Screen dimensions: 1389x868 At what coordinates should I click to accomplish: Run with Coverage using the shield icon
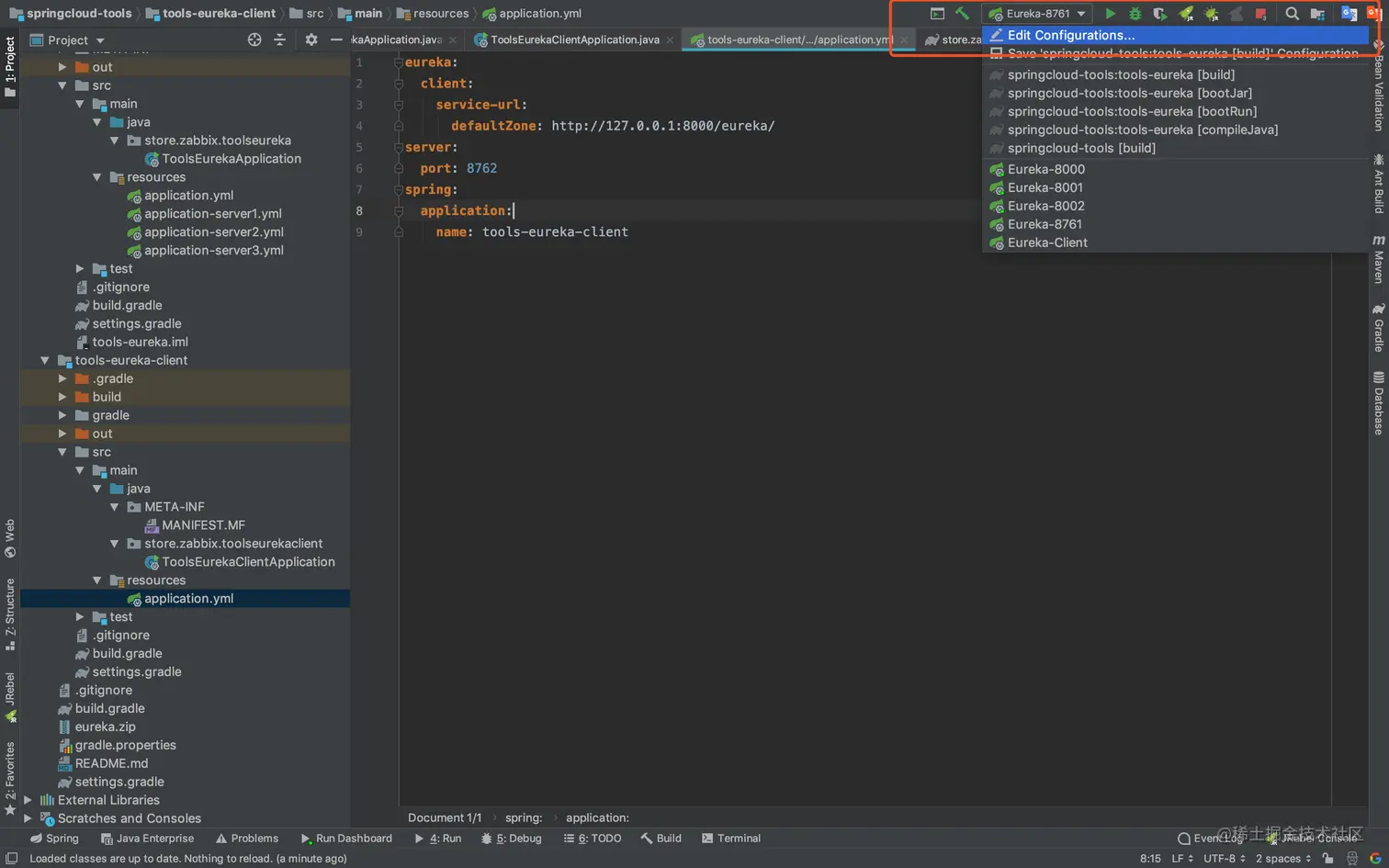tap(1160, 14)
